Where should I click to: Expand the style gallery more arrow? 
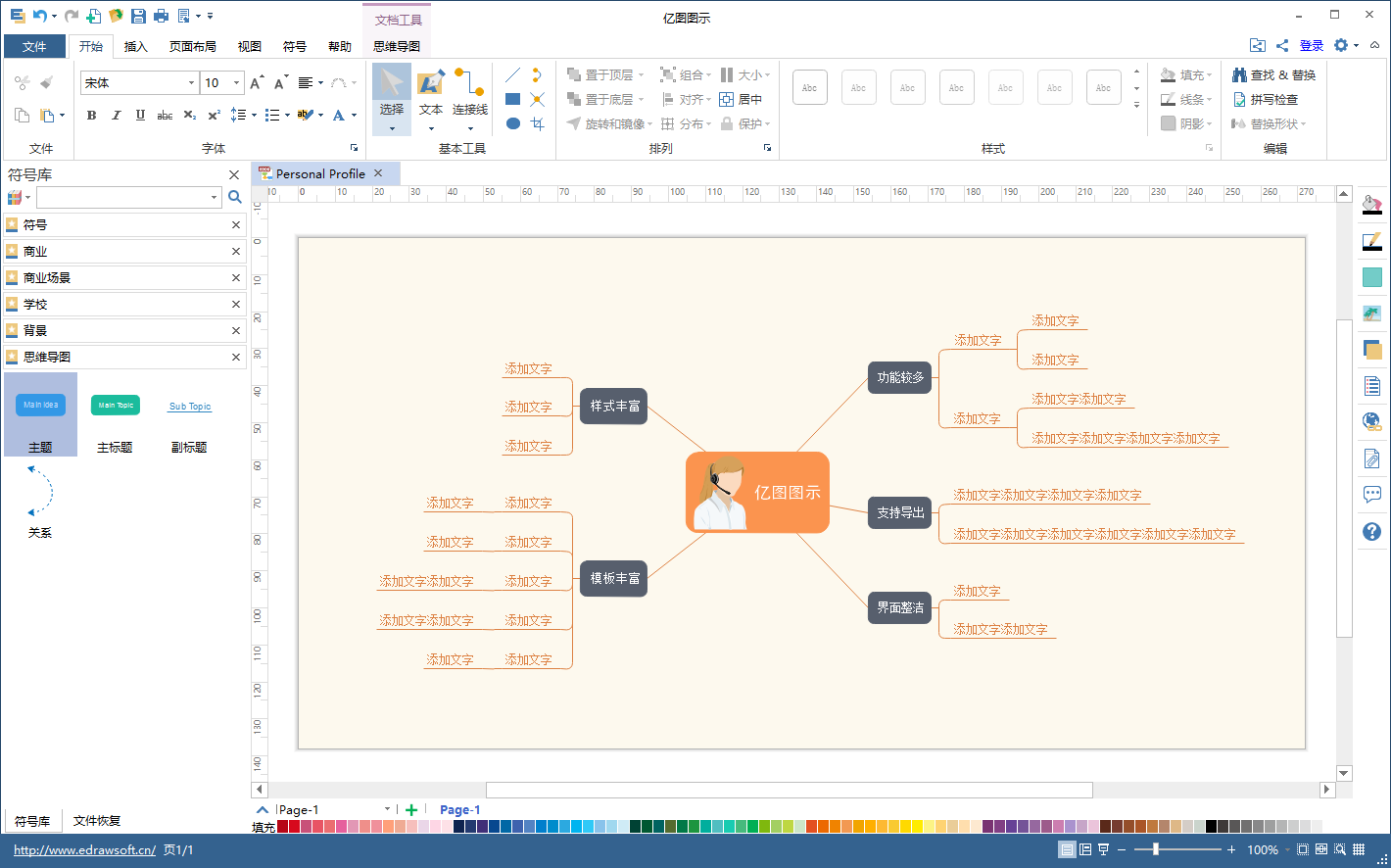click(x=1136, y=105)
